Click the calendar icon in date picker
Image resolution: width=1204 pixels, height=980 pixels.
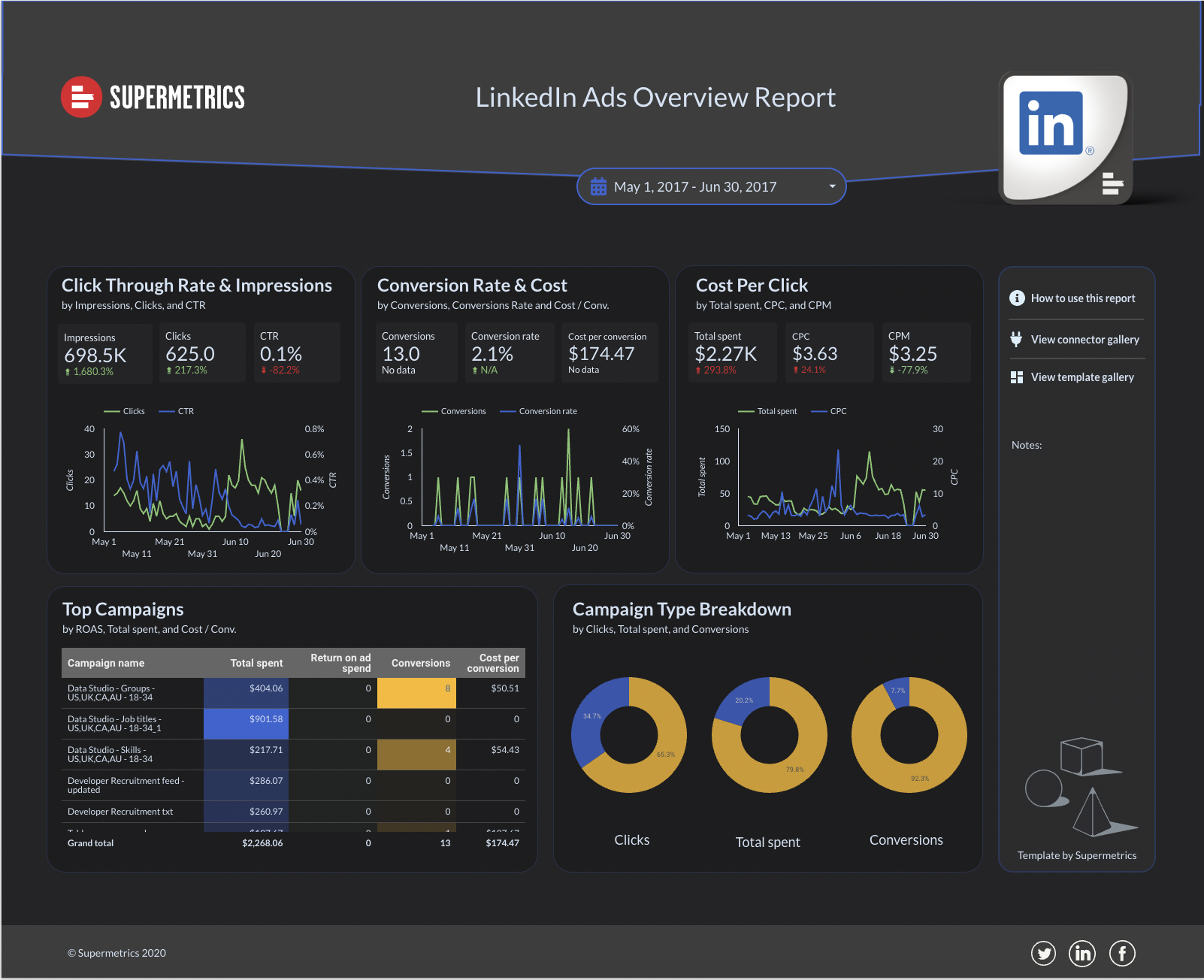click(598, 186)
